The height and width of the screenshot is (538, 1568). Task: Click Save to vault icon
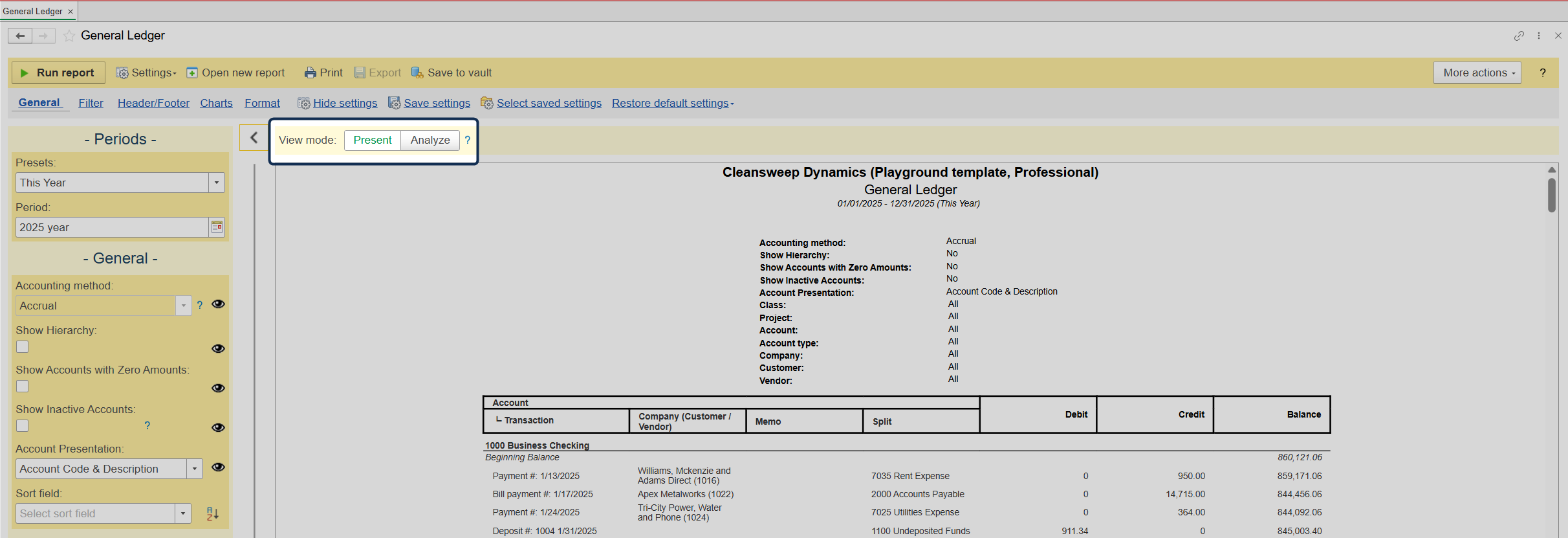point(417,73)
